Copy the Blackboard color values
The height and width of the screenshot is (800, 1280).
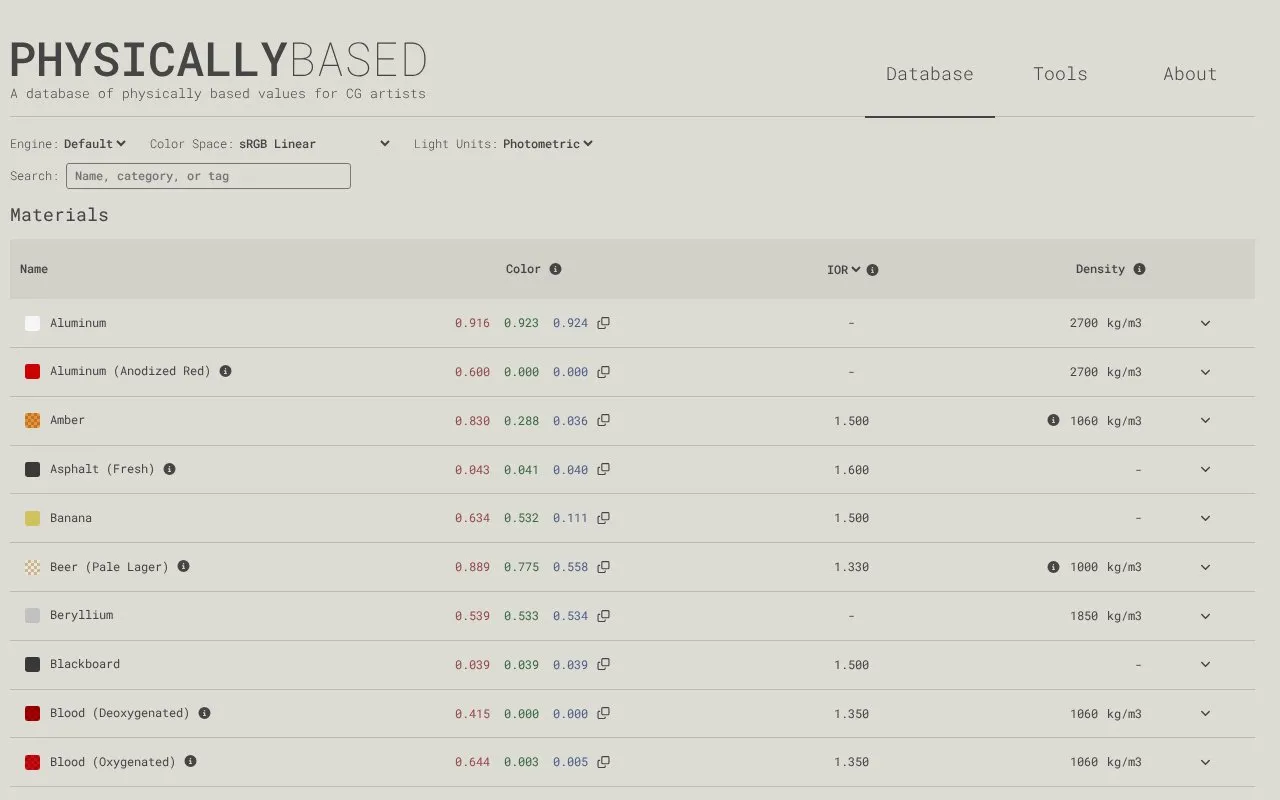point(603,665)
